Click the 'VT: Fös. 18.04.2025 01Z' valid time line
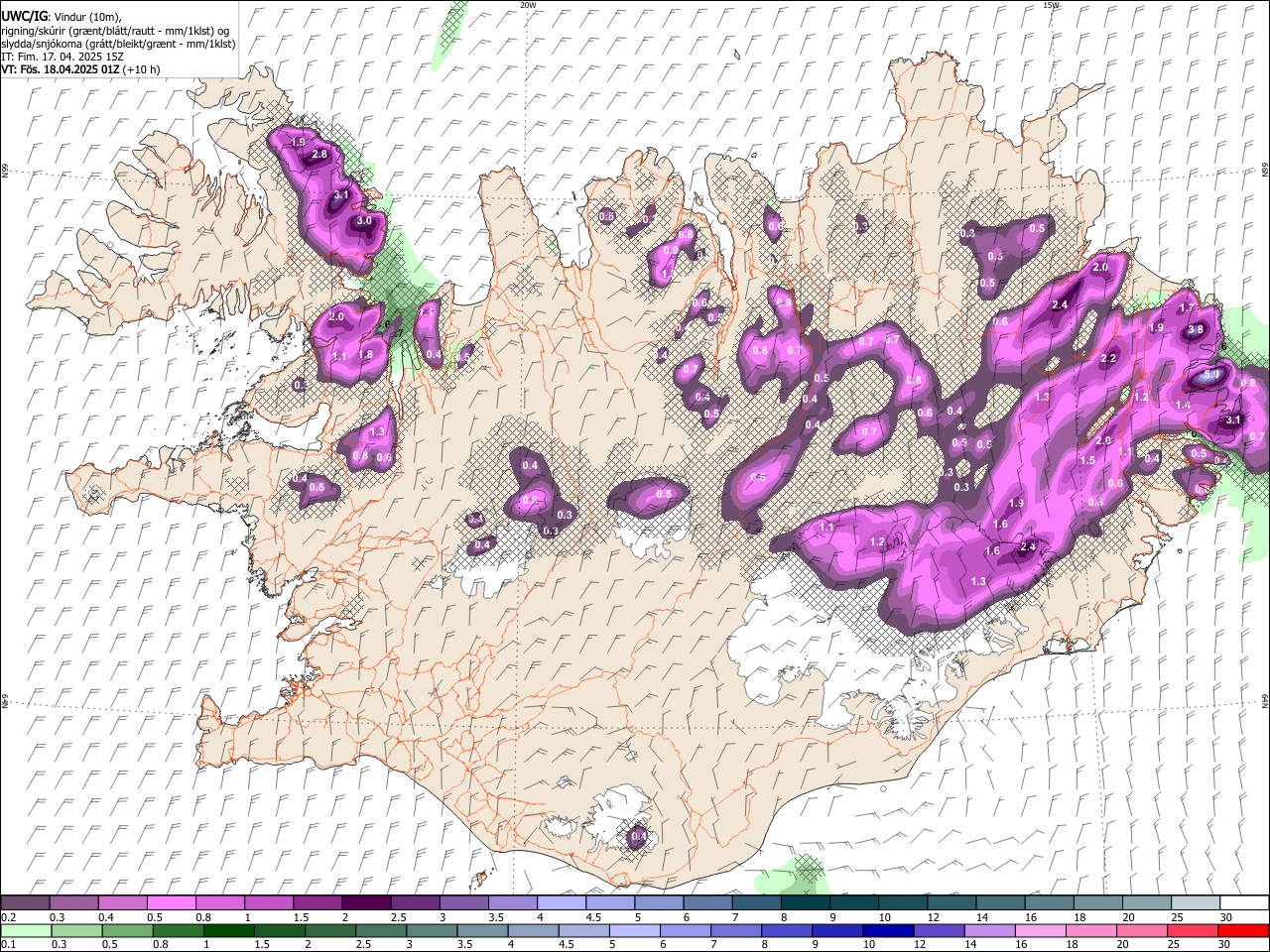Screen dimensions: 1270x952 pyautogui.click(x=80, y=69)
